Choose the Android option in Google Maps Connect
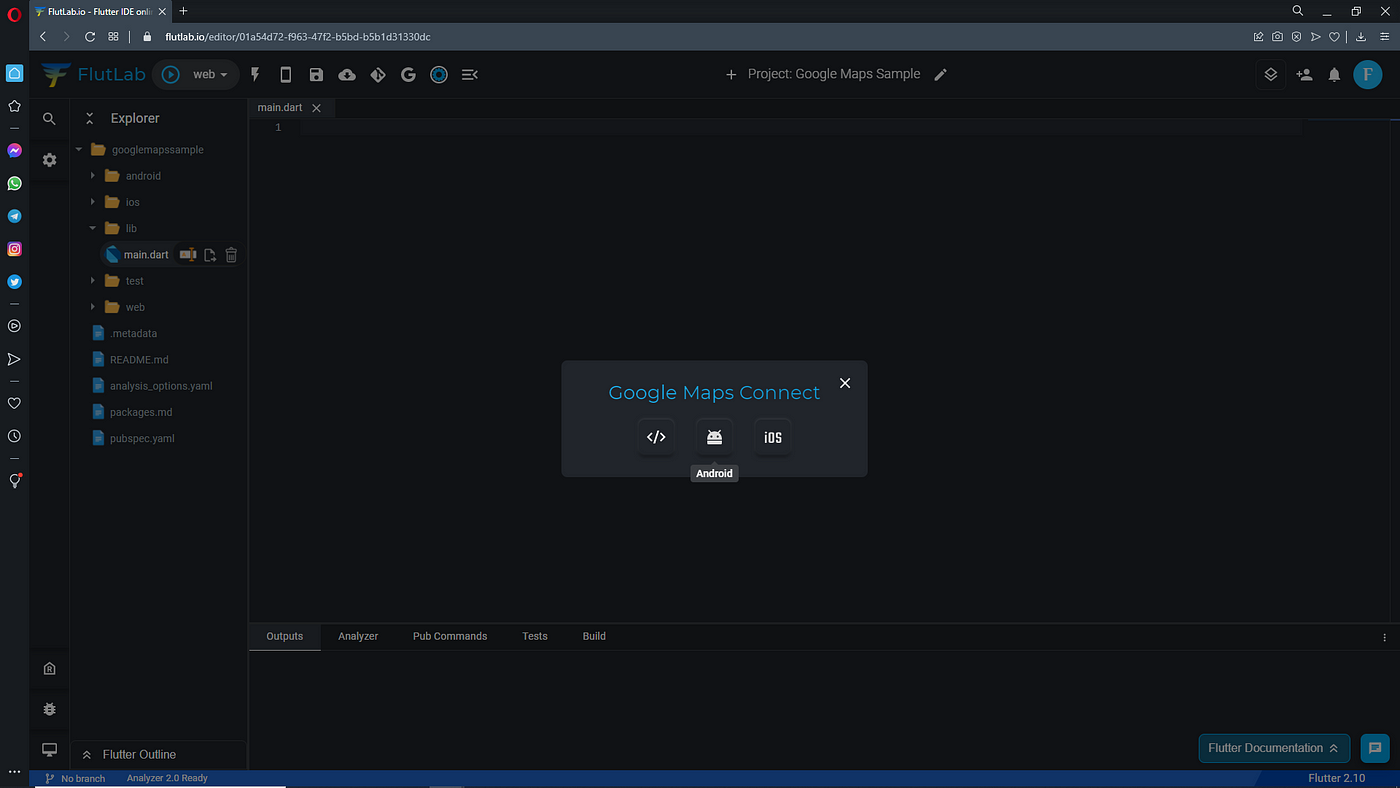This screenshot has height=788, width=1400. tap(714, 437)
